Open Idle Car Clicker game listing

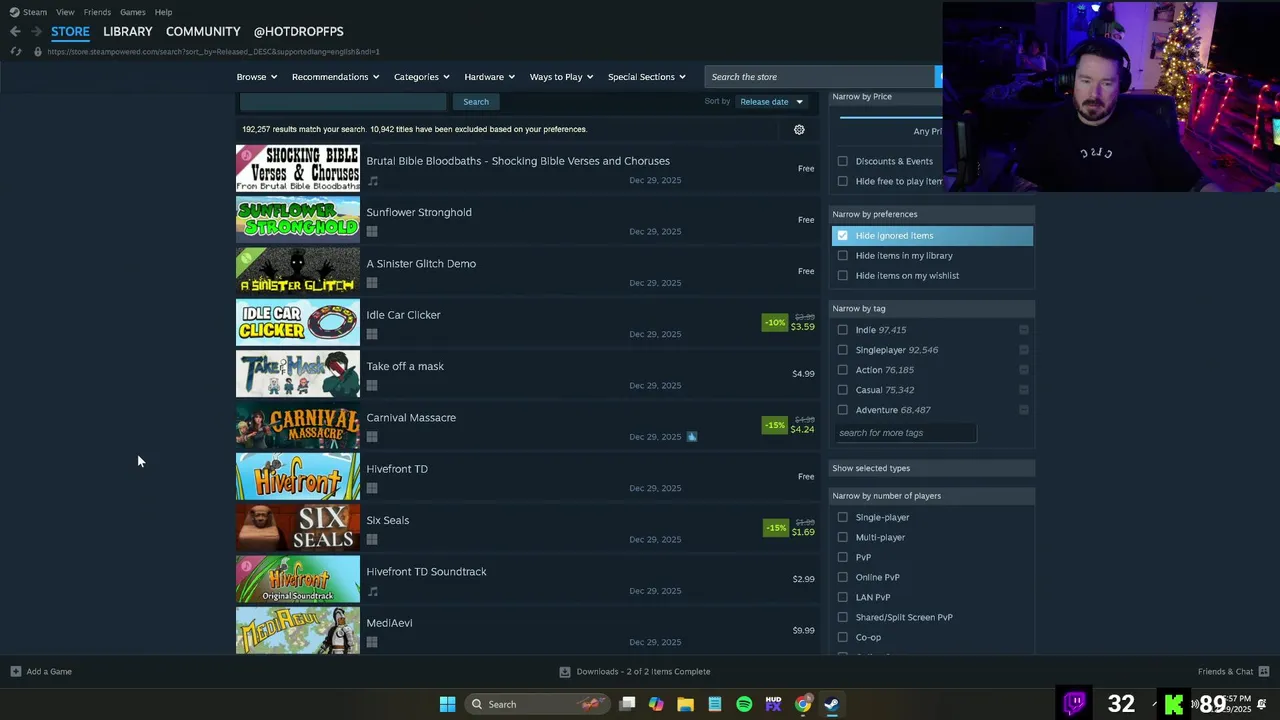[x=528, y=322]
